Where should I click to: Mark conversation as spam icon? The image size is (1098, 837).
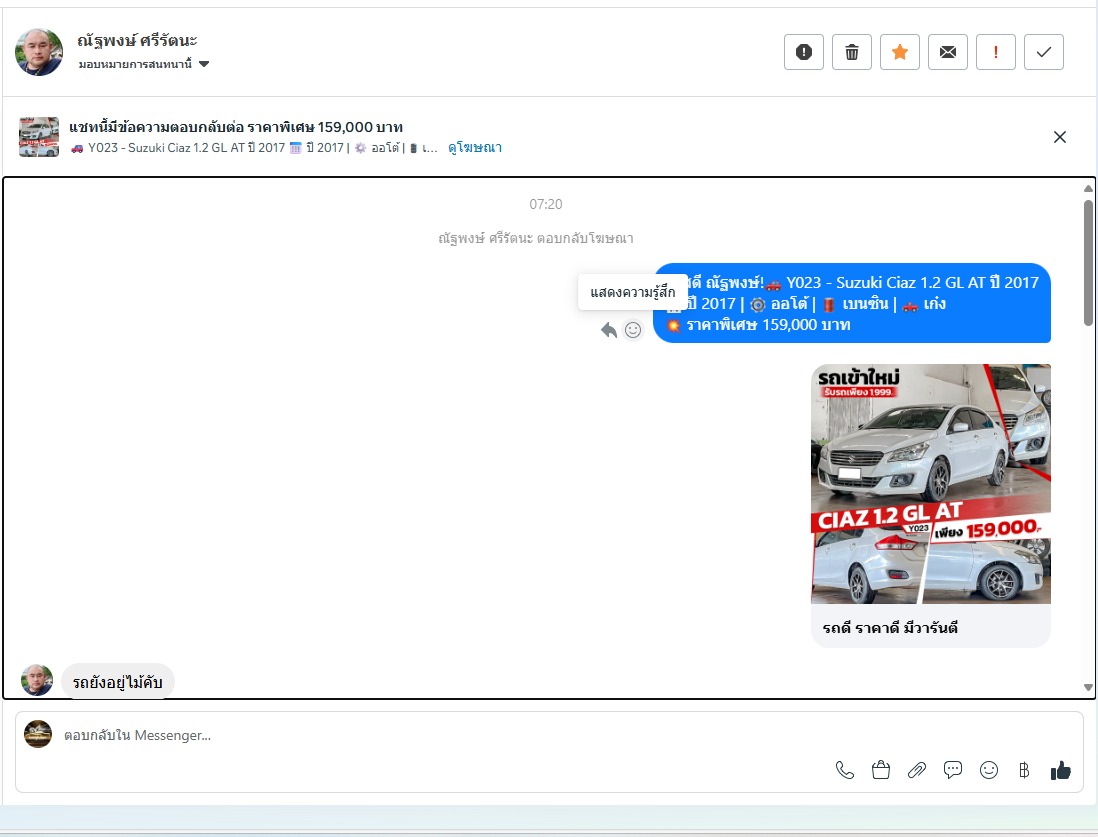(804, 52)
